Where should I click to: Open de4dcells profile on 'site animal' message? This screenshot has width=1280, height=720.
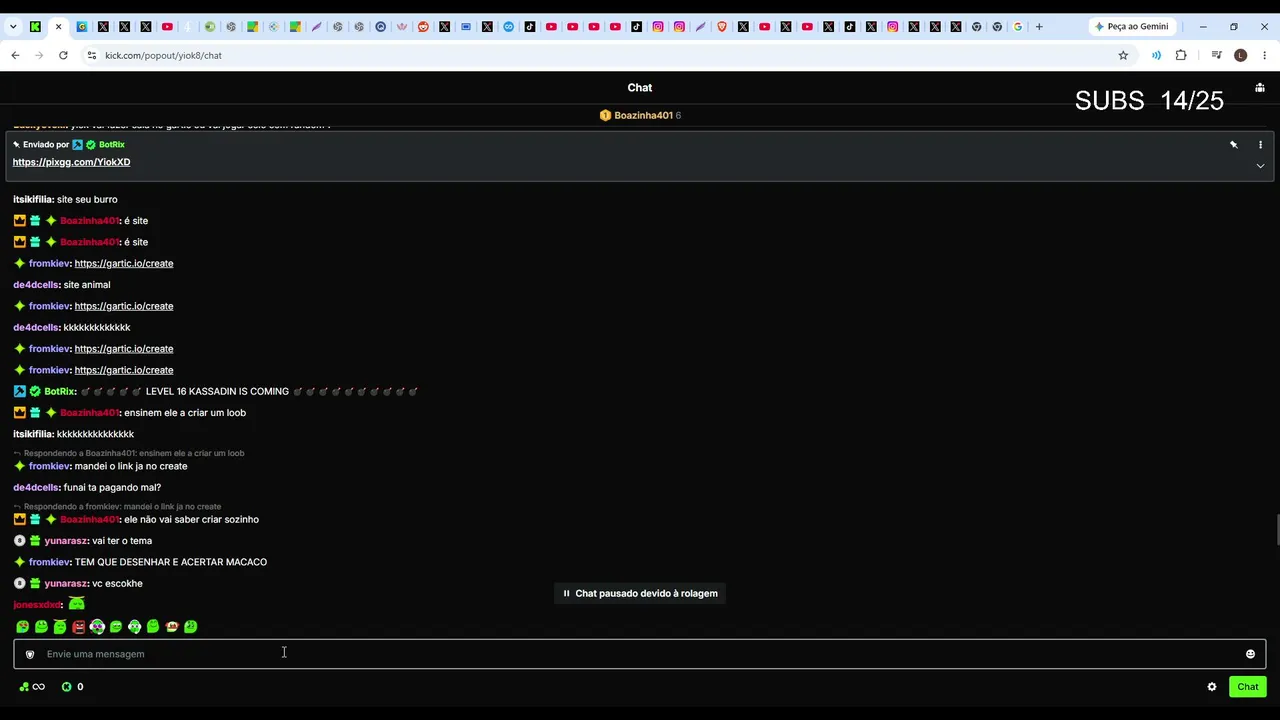tap(36, 285)
